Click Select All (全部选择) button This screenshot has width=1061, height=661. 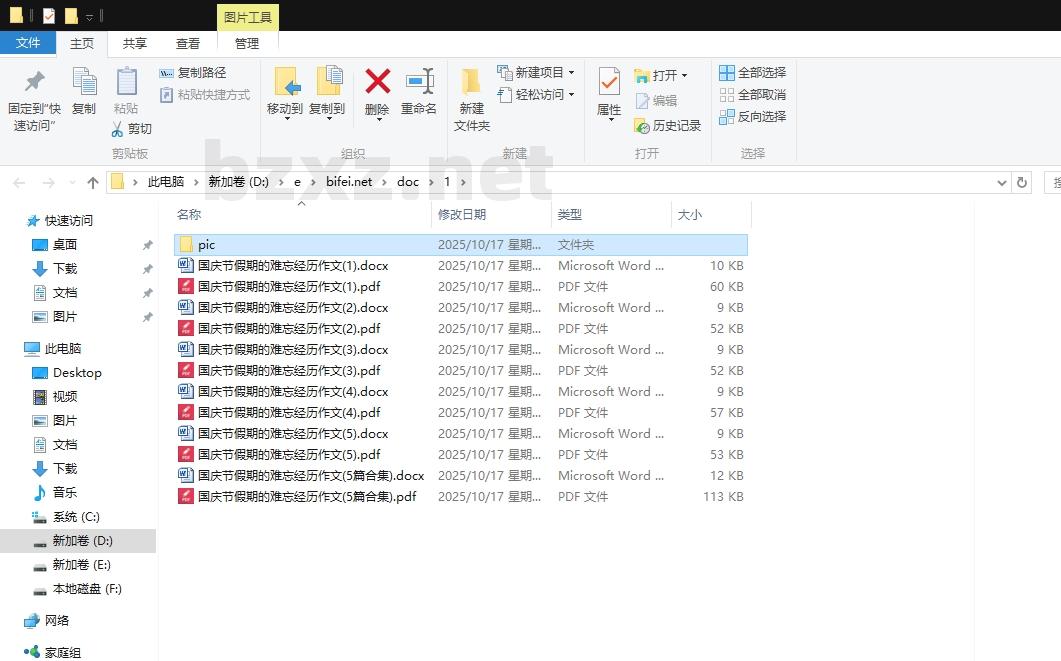click(752, 73)
